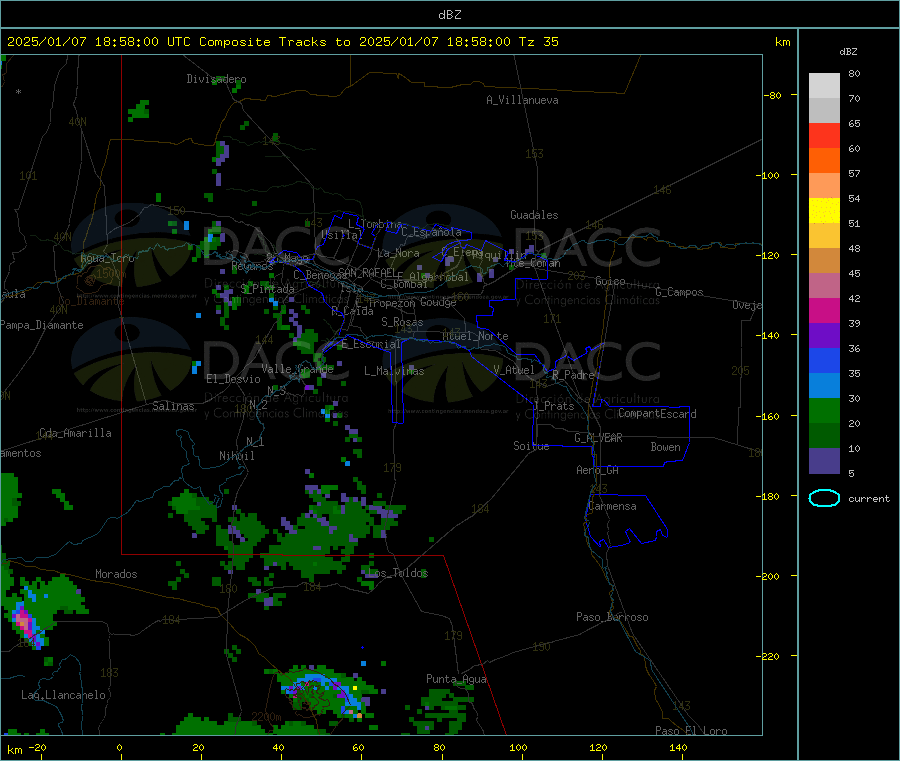Select the 'Lag.Llancanelo' place label
The image size is (900, 761).
pos(63,695)
